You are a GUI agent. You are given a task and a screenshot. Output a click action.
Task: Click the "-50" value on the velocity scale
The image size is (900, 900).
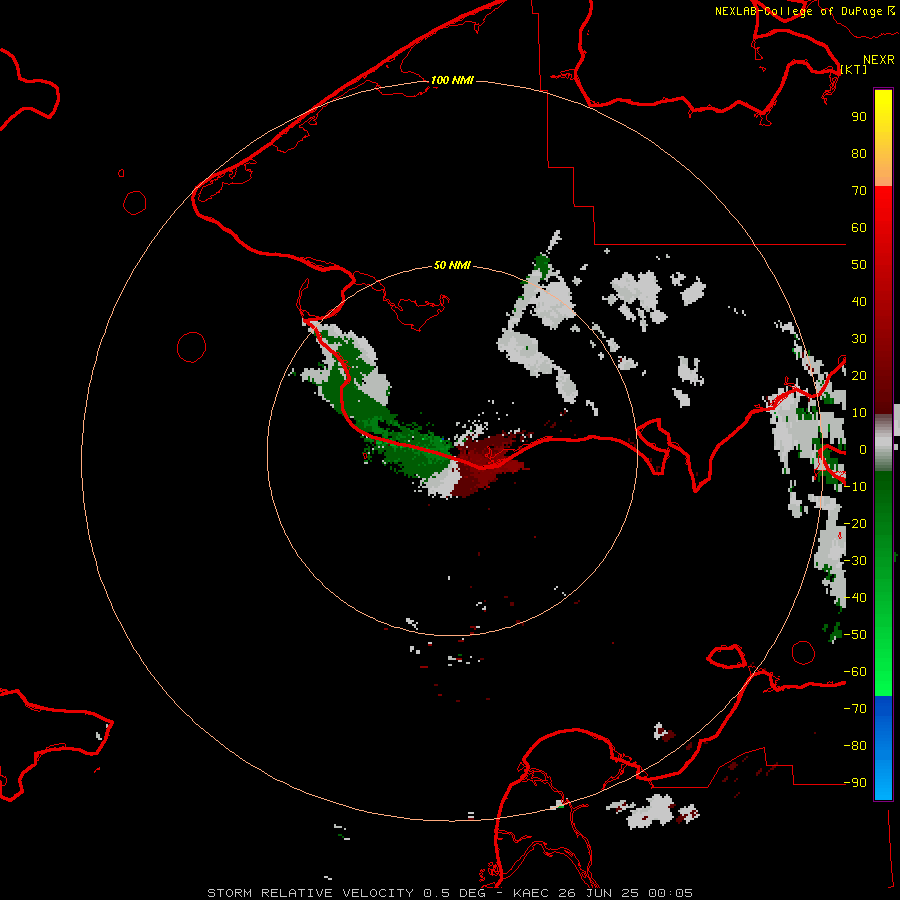pos(855,634)
